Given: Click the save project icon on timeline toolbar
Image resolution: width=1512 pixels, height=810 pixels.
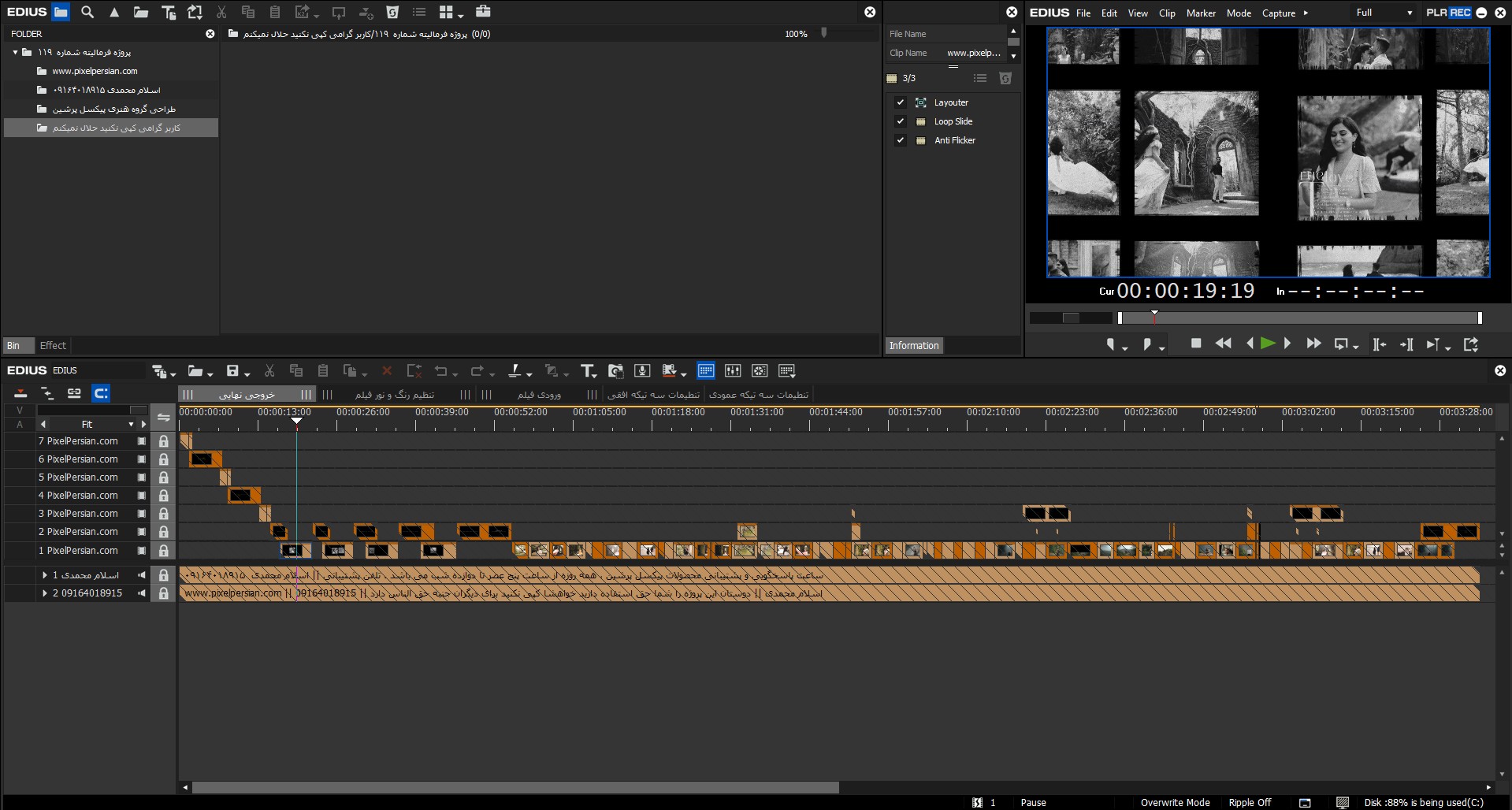Looking at the screenshot, I should pyautogui.click(x=232, y=371).
